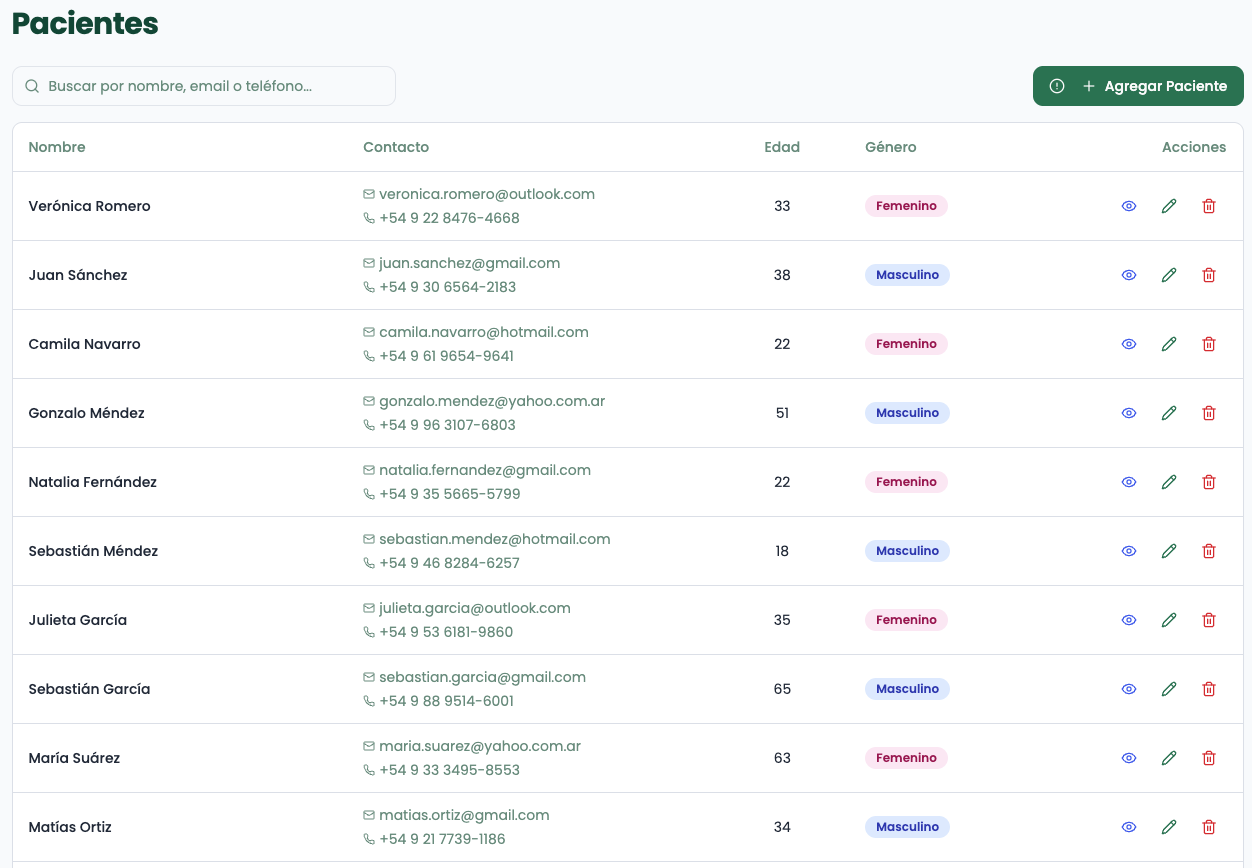Click the Contacto column header
The image size is (1252, 868).
tap(396, 147)
